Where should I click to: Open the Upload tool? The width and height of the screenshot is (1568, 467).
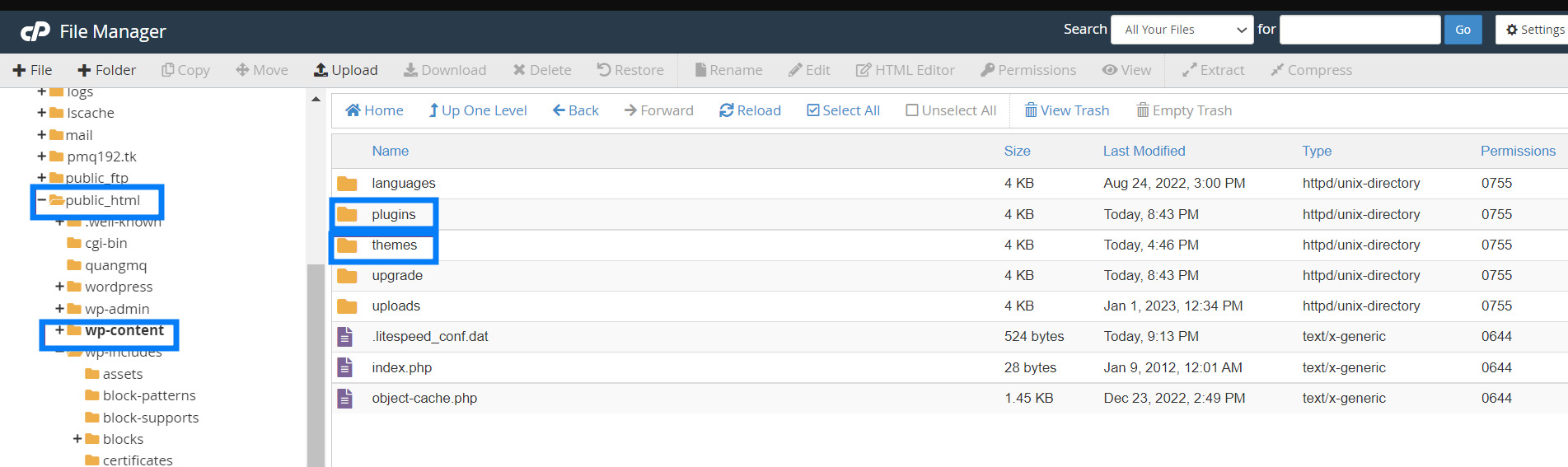pyautogui.click(x=346, y=70)
